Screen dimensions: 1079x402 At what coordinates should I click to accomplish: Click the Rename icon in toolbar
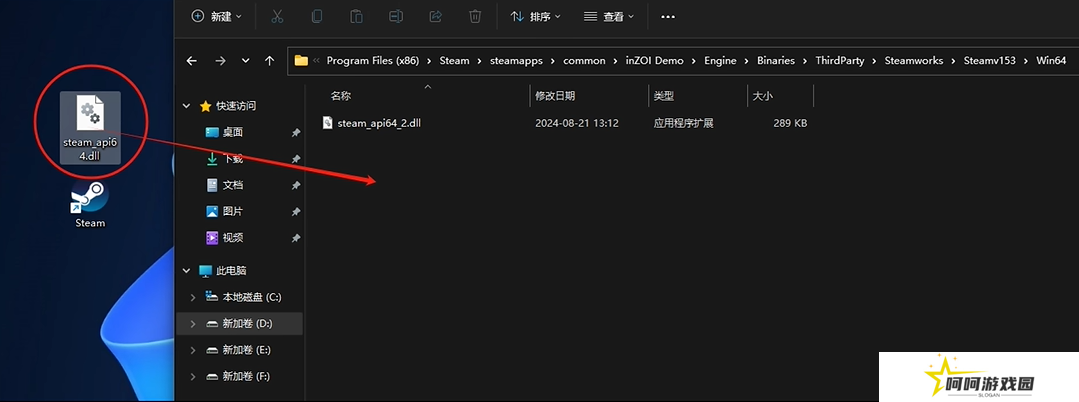point(396,16)
